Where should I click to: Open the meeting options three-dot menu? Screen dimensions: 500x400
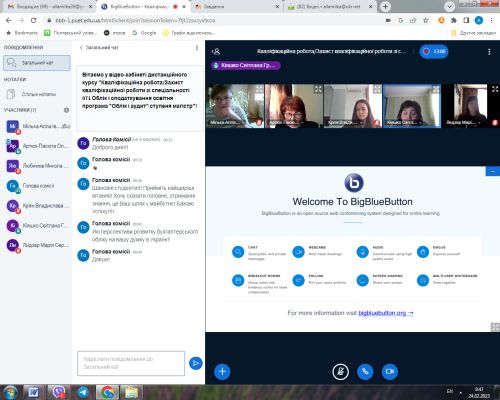[x=489, y=52]
